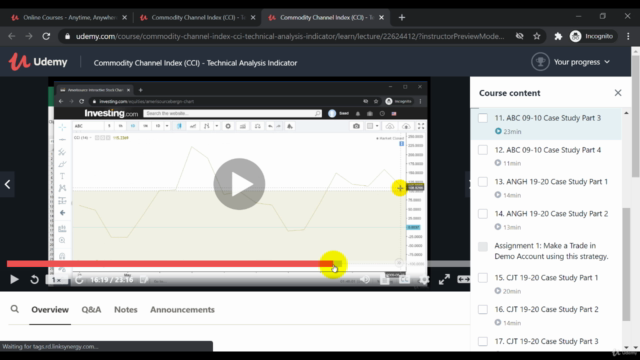
Task: Click the volume speaker icon
Action: coord(365,280)
